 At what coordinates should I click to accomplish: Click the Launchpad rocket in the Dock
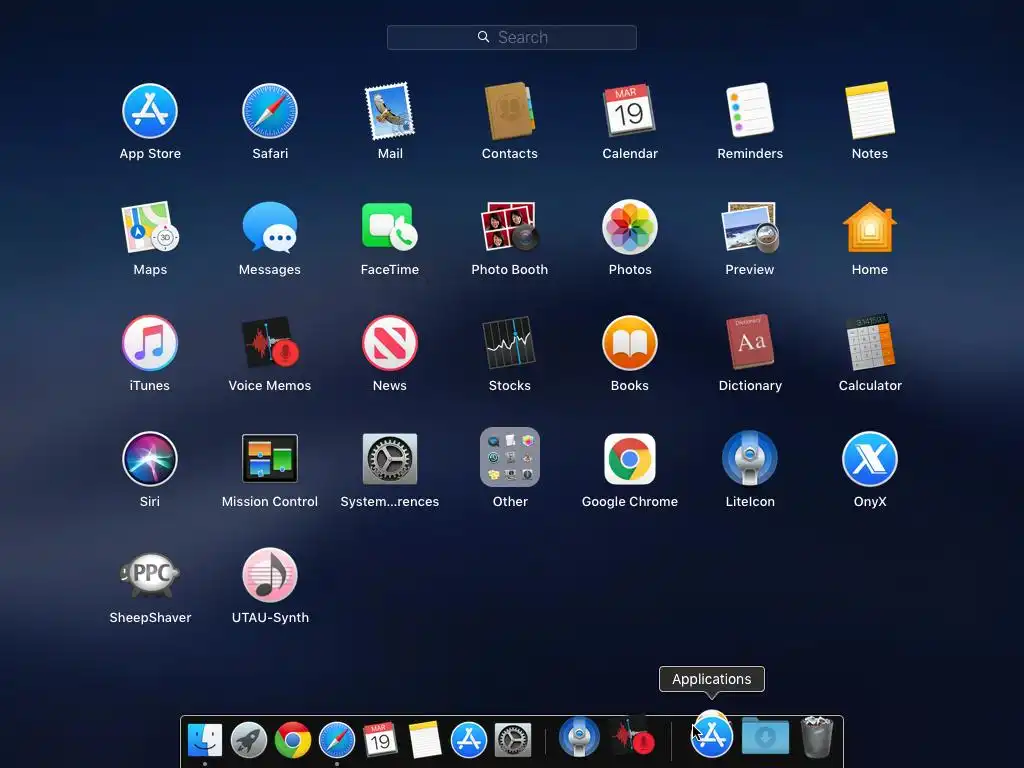[249, 740]
